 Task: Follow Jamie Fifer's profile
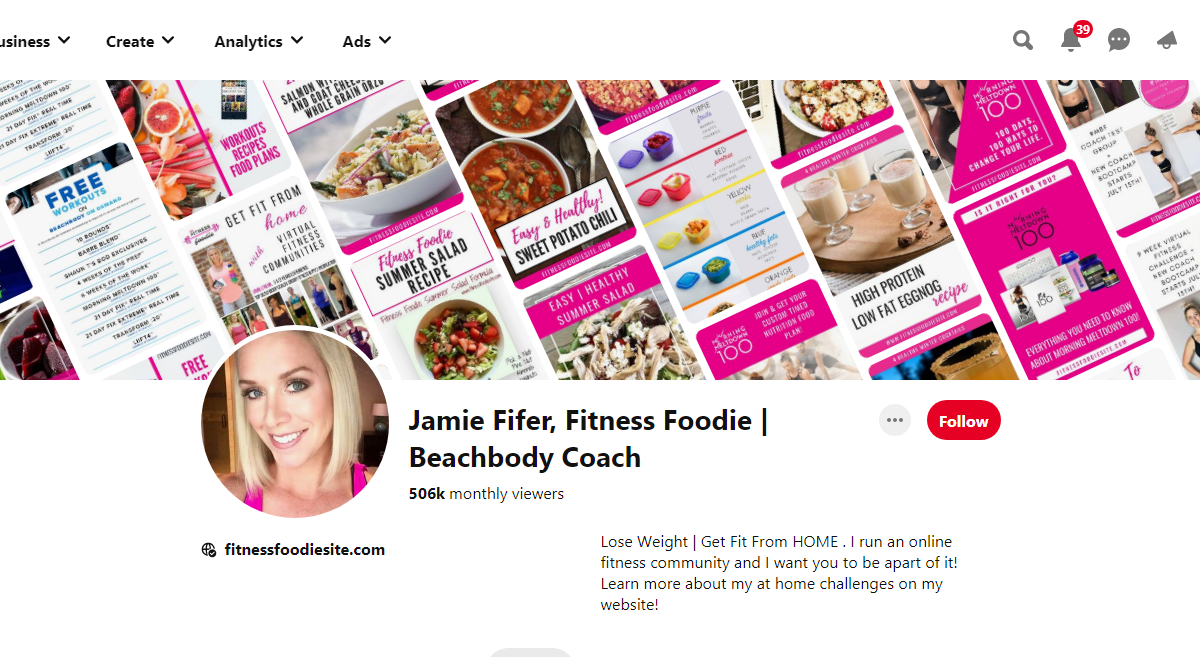point(963,421)
